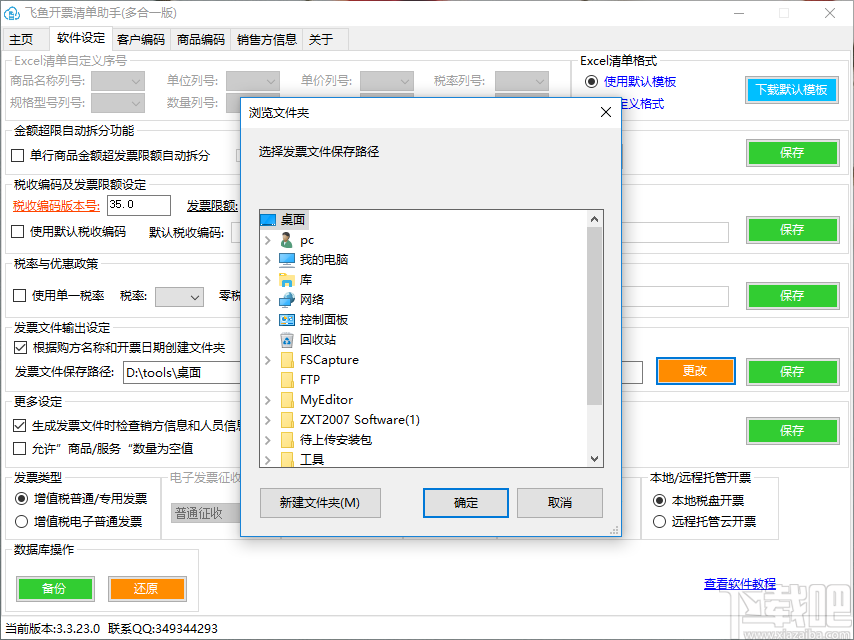
Task: Switch to the 销售方信息 tab
Action: tap(266, 41)
